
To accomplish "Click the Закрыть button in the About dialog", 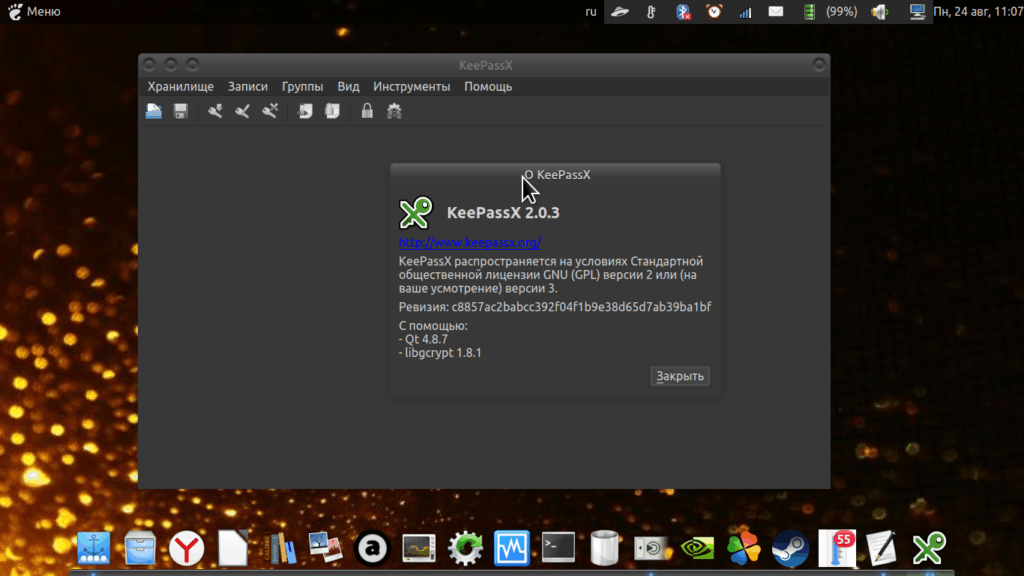I will [x=680, y=376].
